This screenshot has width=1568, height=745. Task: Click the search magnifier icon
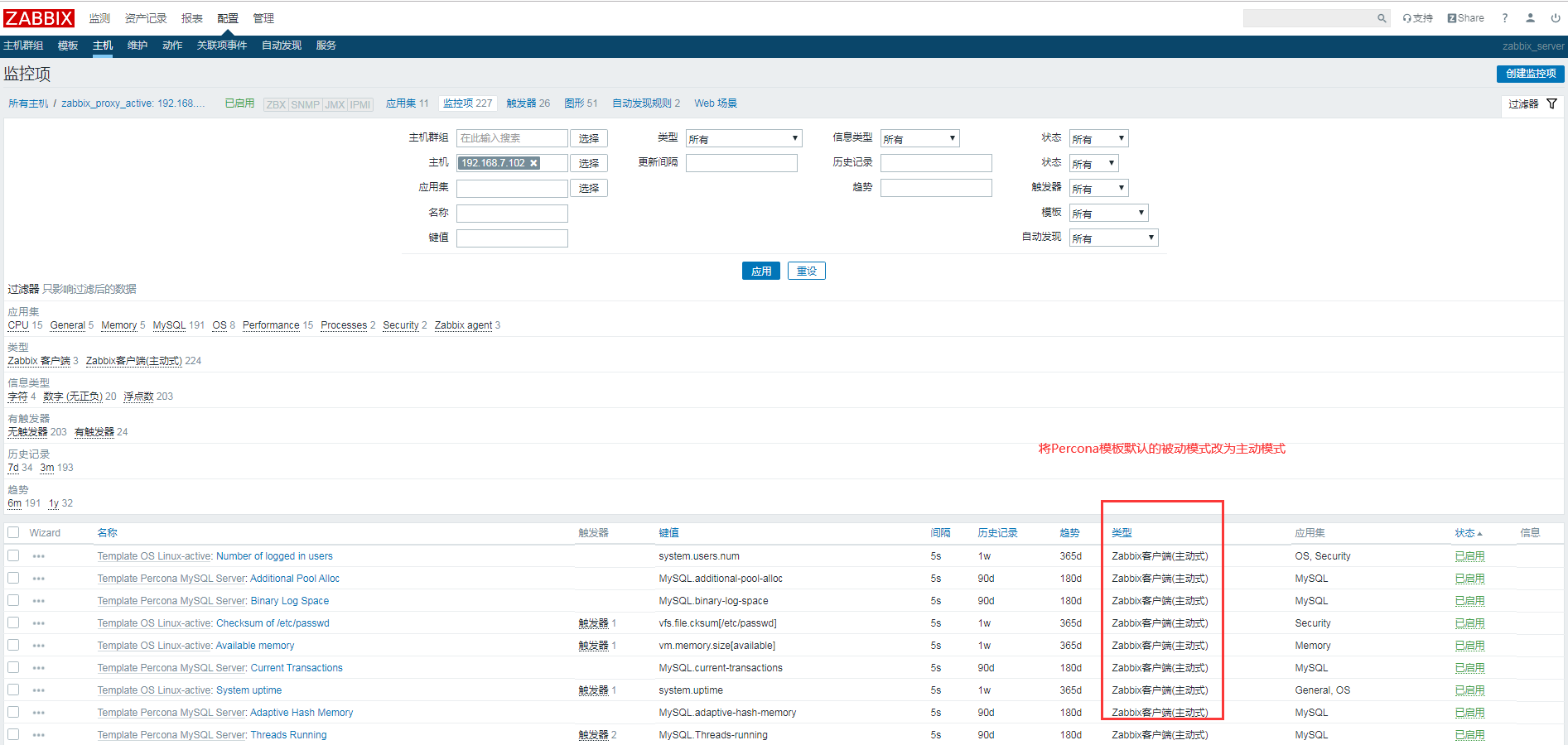coord(1382,18)
